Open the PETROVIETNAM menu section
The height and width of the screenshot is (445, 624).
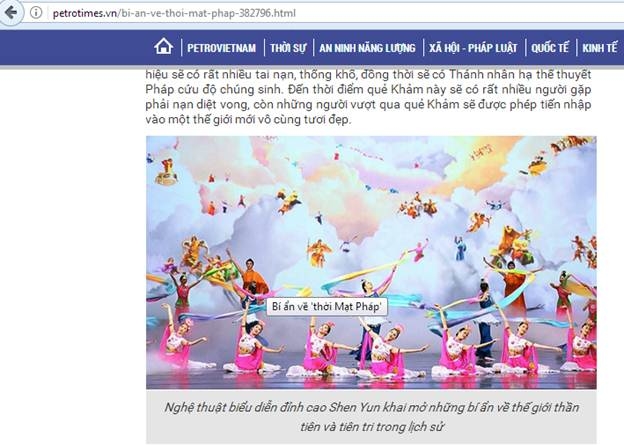221,48
